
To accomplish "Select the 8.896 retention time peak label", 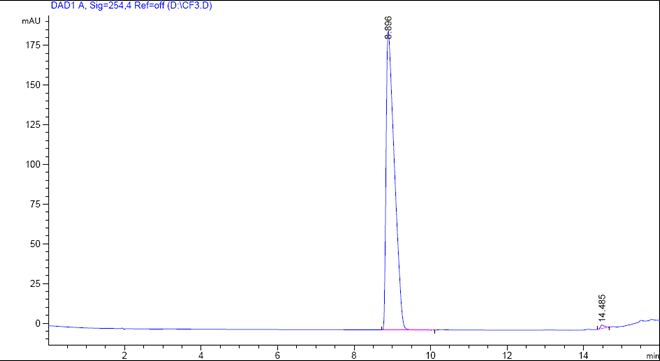I will click(x=389, y=27).
